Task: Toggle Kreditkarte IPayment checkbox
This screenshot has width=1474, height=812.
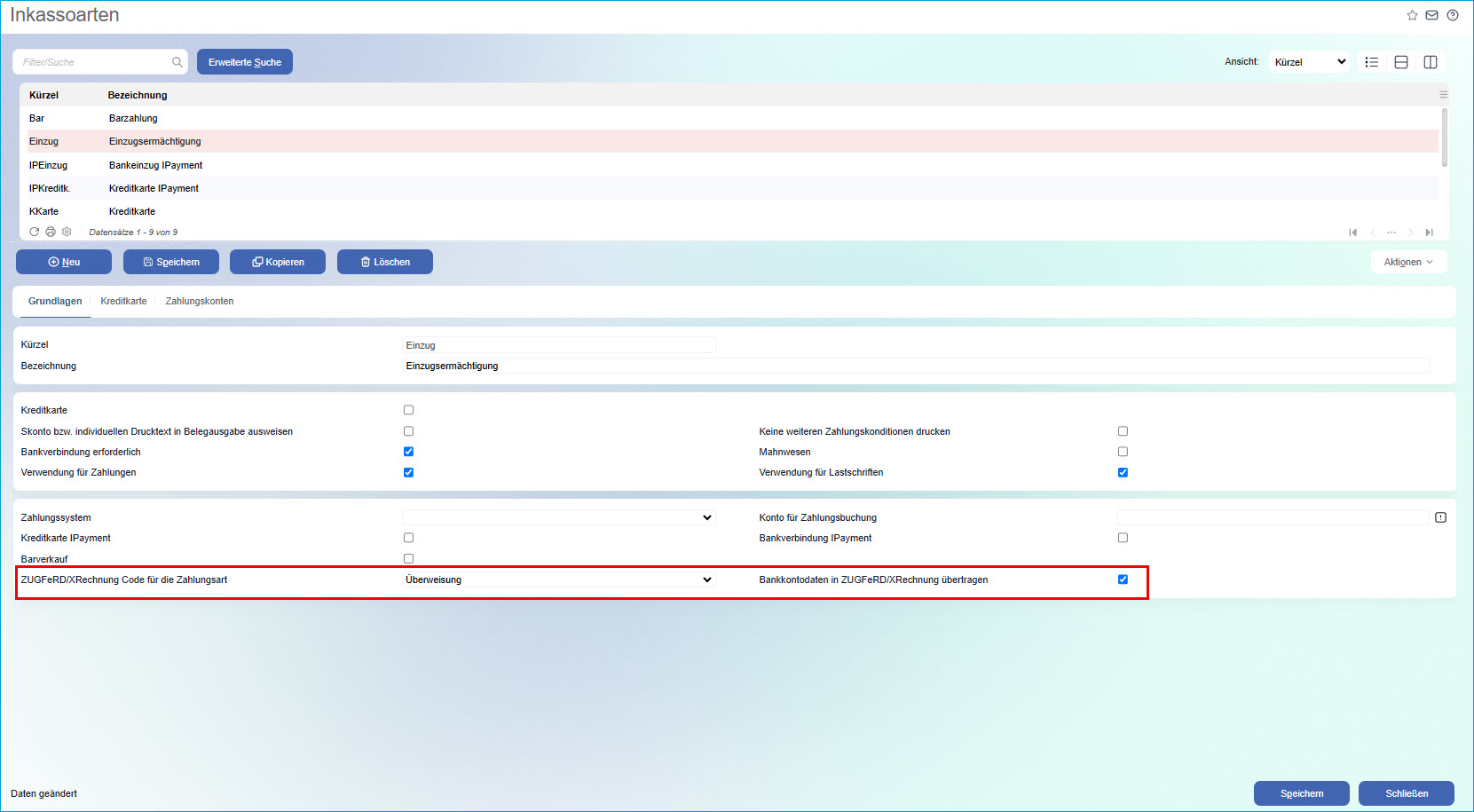Action: [x=408, y=538]
